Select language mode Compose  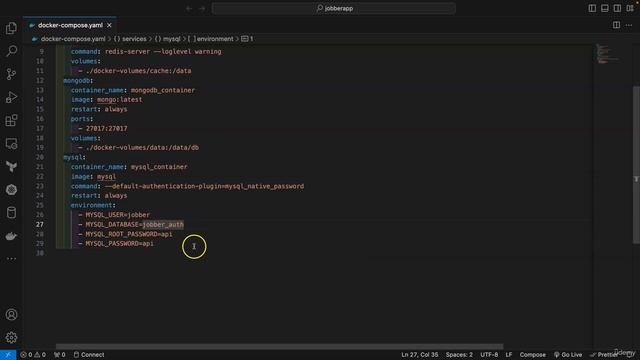[x=533, y=355]
